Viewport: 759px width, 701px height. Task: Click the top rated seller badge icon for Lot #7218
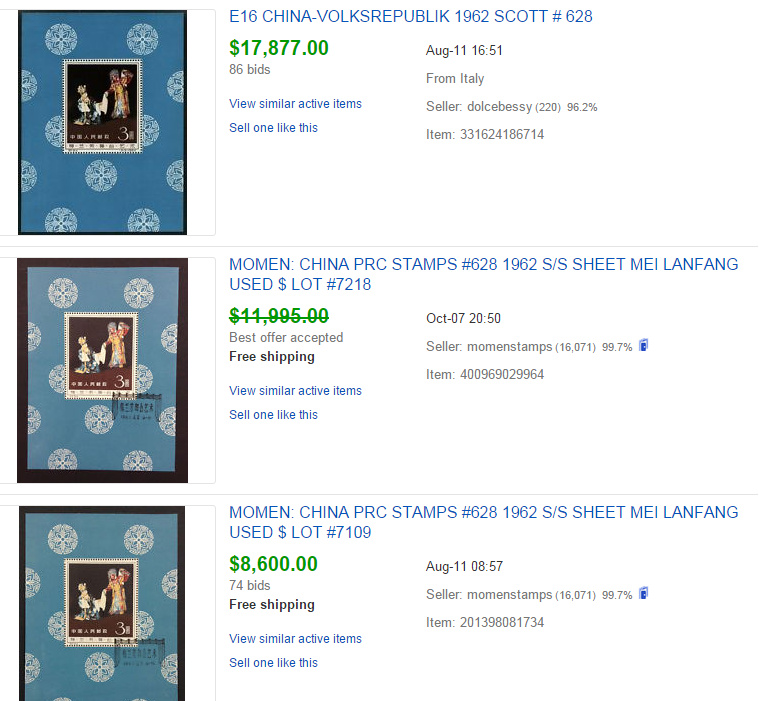tap(643, 345)
